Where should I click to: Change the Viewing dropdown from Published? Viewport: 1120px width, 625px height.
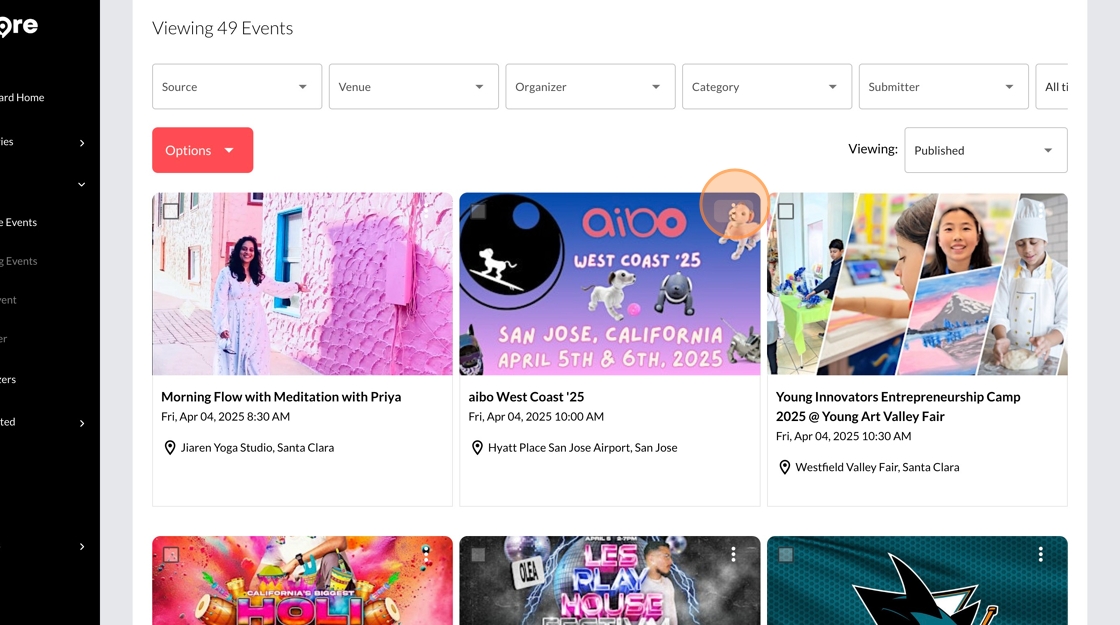pos(986,150)
